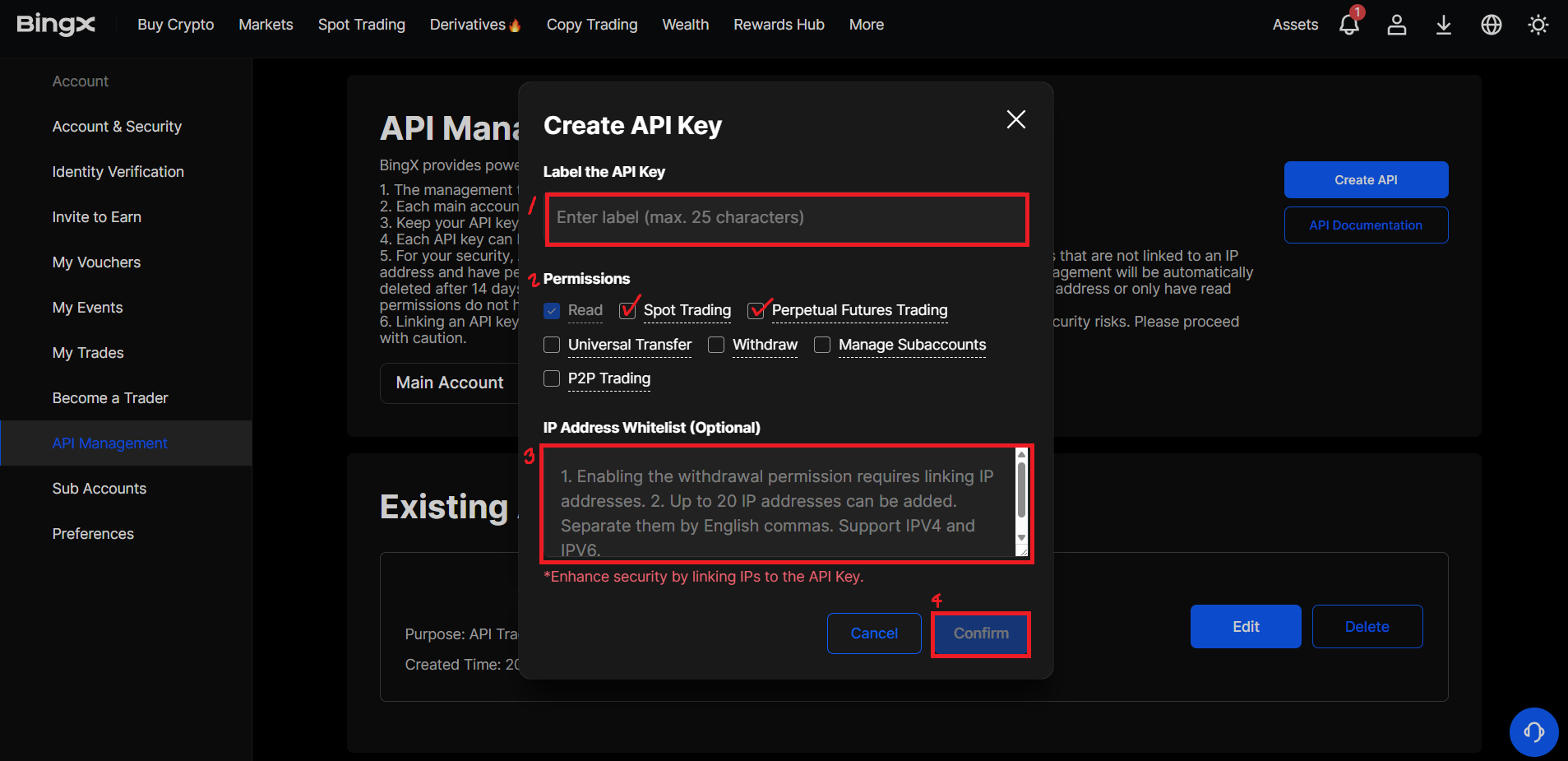Enable the P2P Trading checkbox
This screenshot has height=761, width=1568.
tap(552, 378)
